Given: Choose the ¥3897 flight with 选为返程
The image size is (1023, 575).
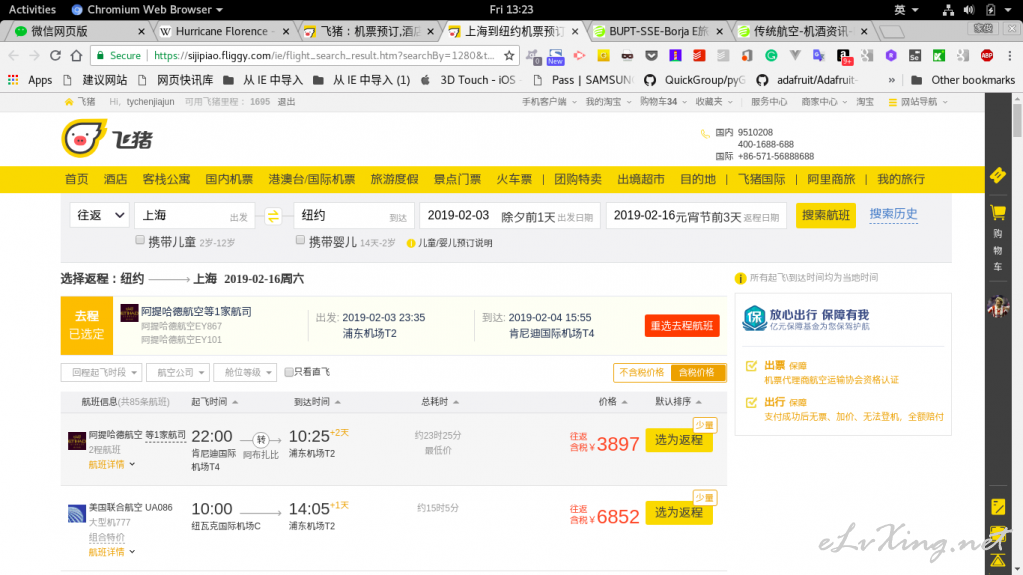Looking at the screenshot, I should coord(679,441).
